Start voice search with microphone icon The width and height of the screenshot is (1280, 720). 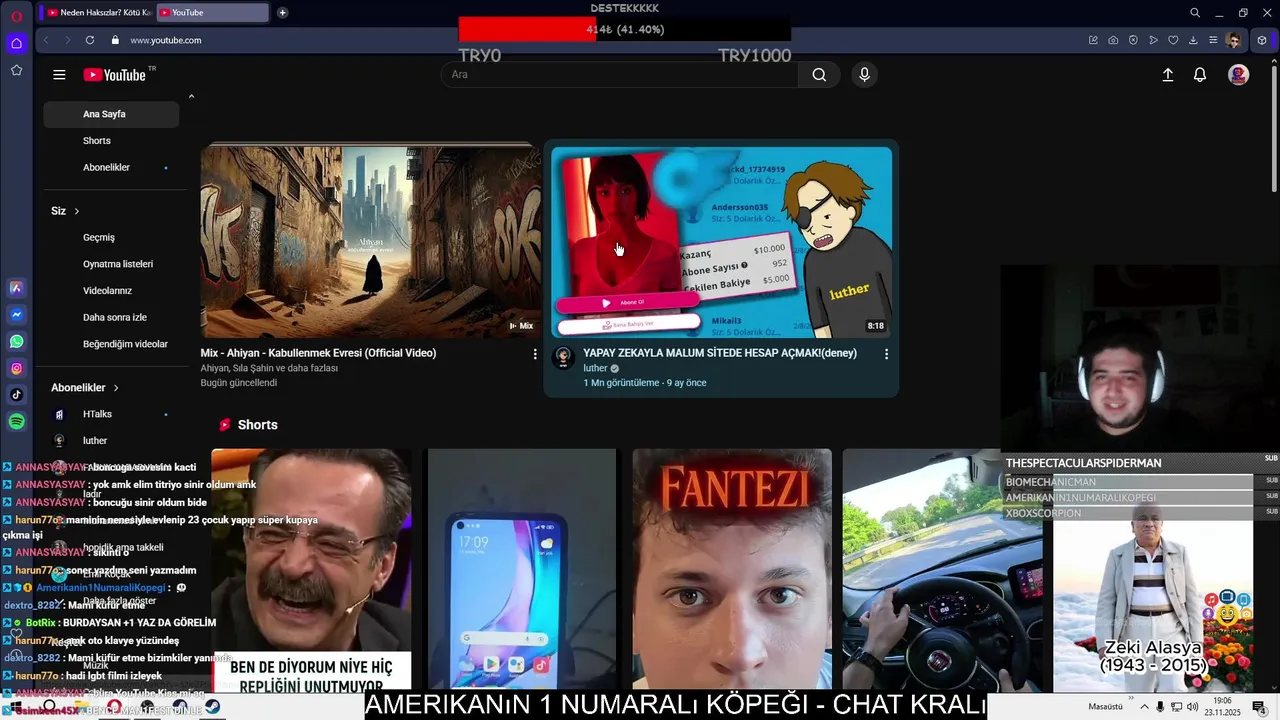tap(865, 75)
